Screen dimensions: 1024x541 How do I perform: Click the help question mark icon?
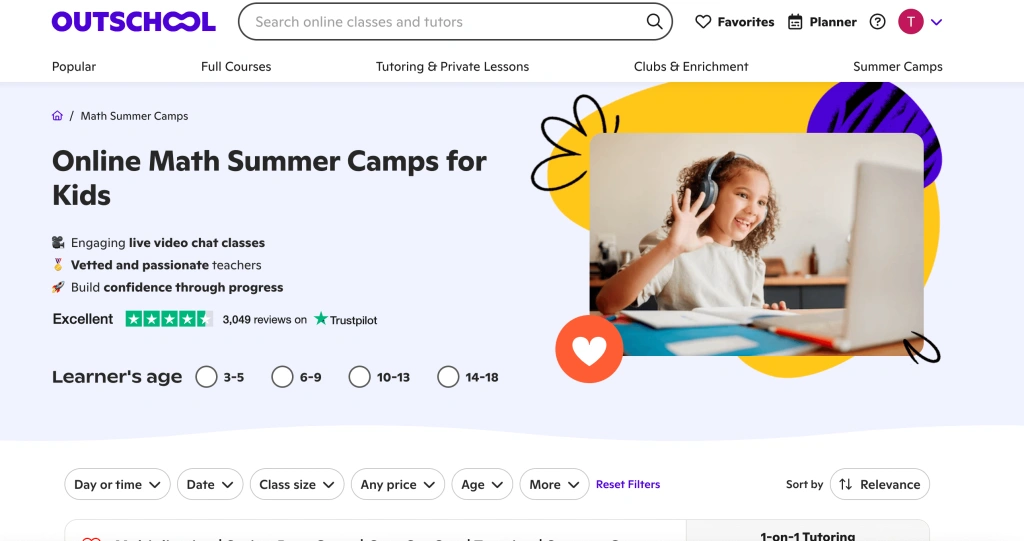[878, 22]
